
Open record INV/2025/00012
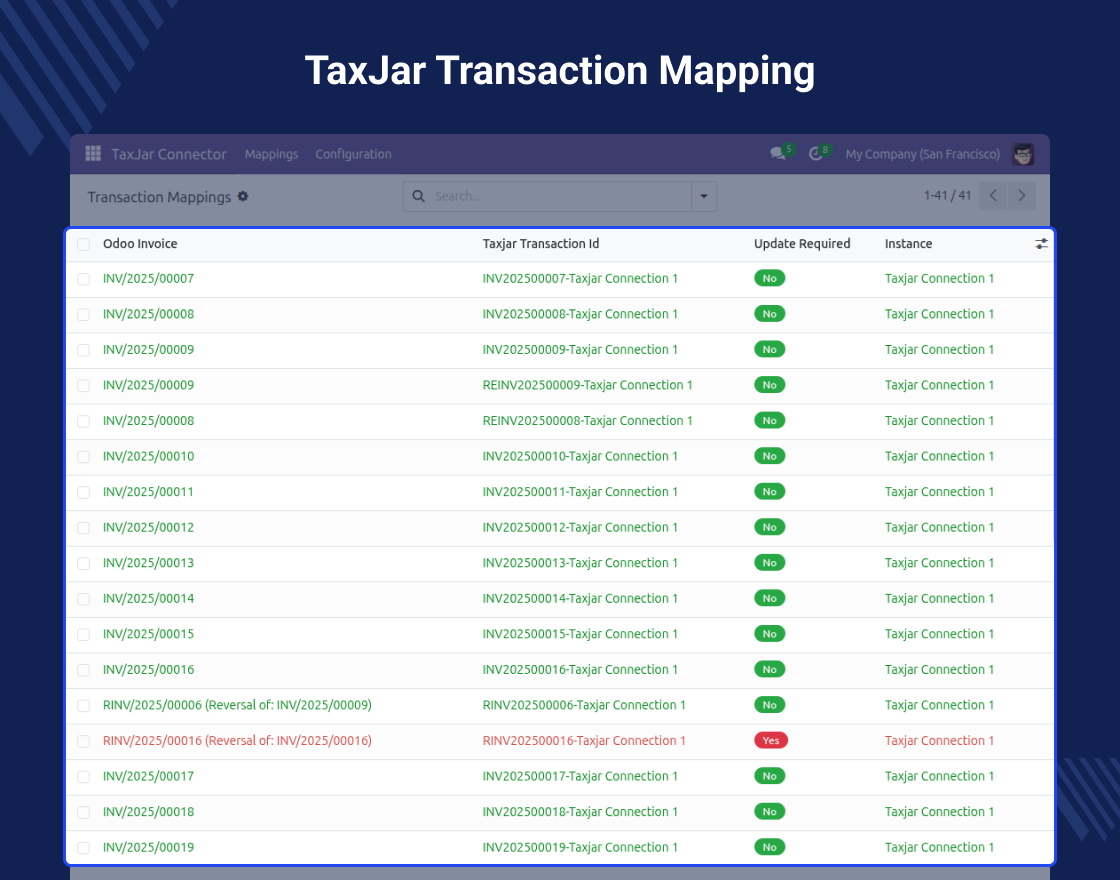(x=149, y=527)
